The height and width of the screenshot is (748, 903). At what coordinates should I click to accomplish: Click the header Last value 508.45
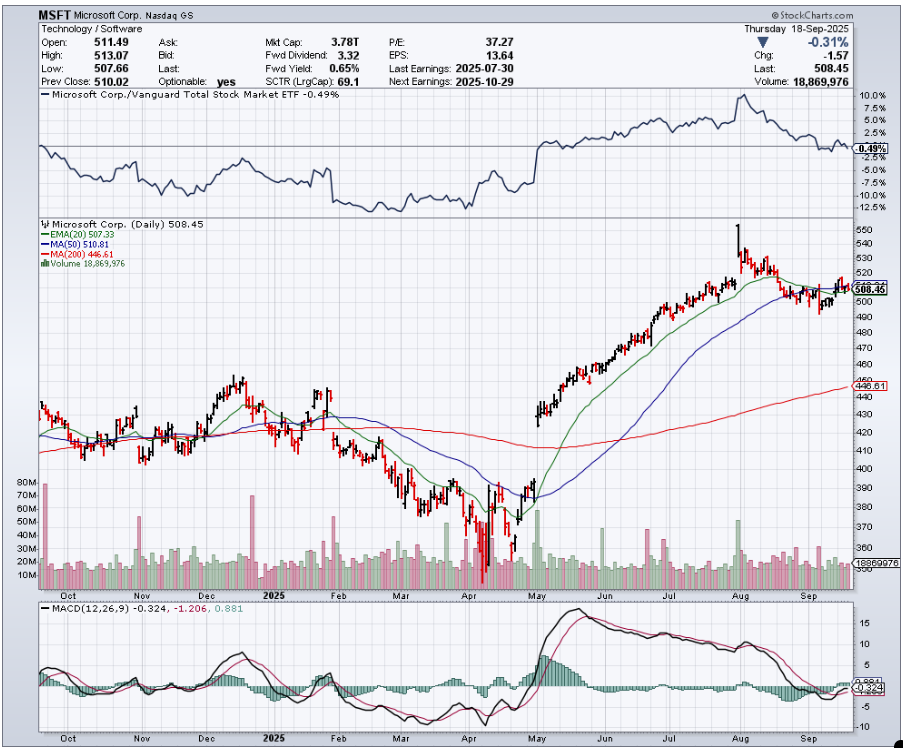pyautogui.click(x=832, y=69)
